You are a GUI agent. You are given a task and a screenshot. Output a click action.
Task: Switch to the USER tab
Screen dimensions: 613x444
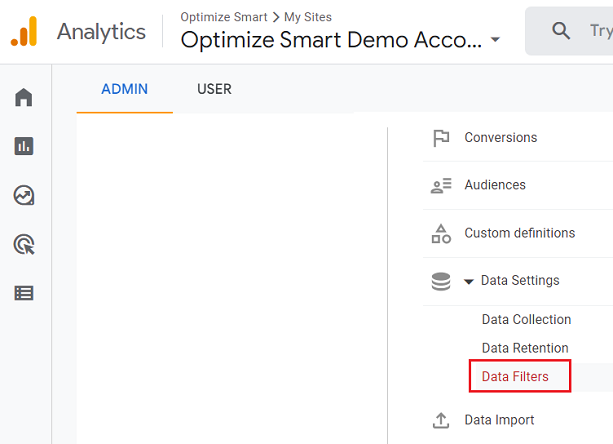tap(214, 89)
